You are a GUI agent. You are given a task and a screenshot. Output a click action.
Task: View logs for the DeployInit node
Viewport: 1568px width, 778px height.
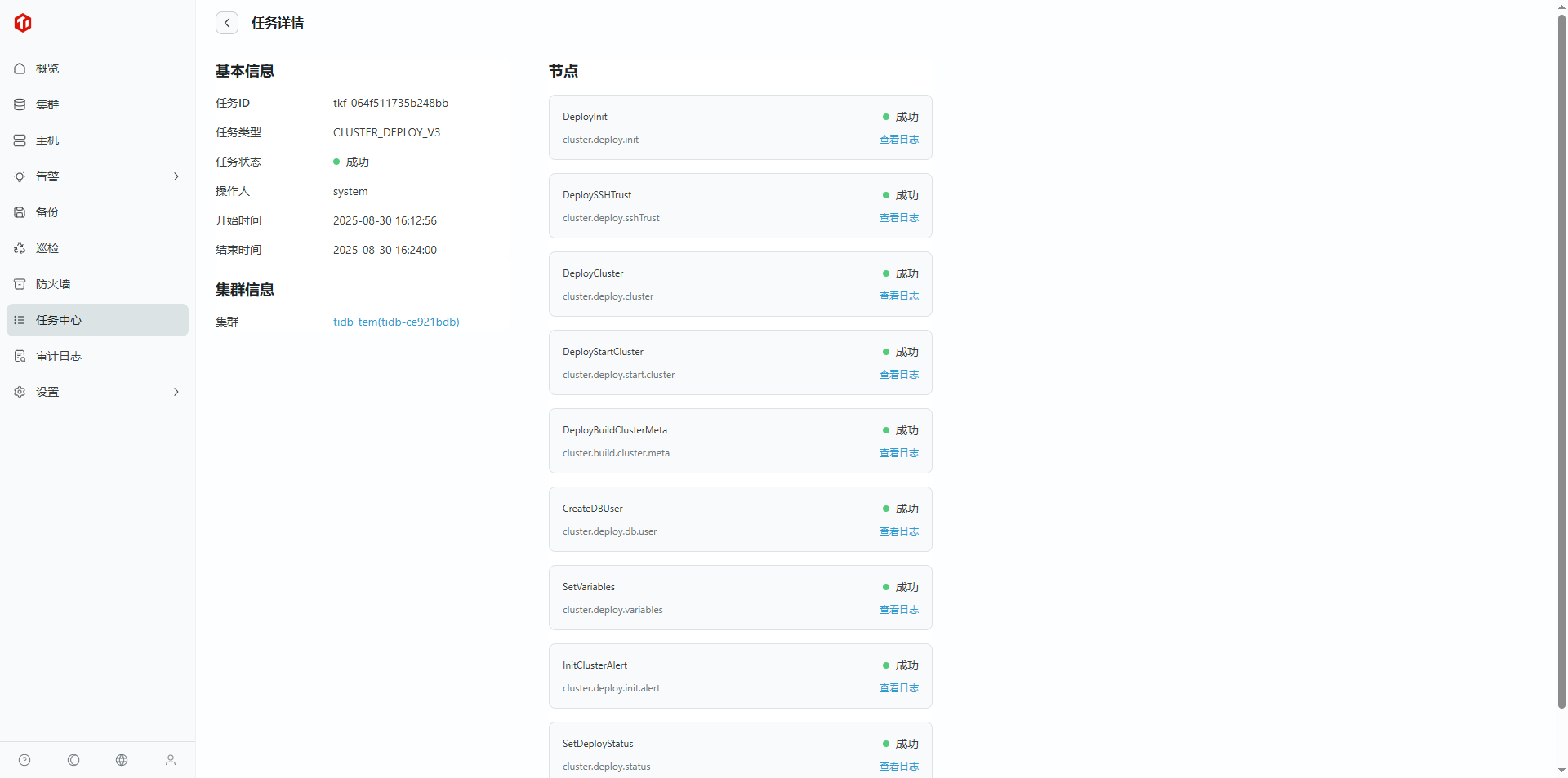pyautogui.click(x=898, y=140)
